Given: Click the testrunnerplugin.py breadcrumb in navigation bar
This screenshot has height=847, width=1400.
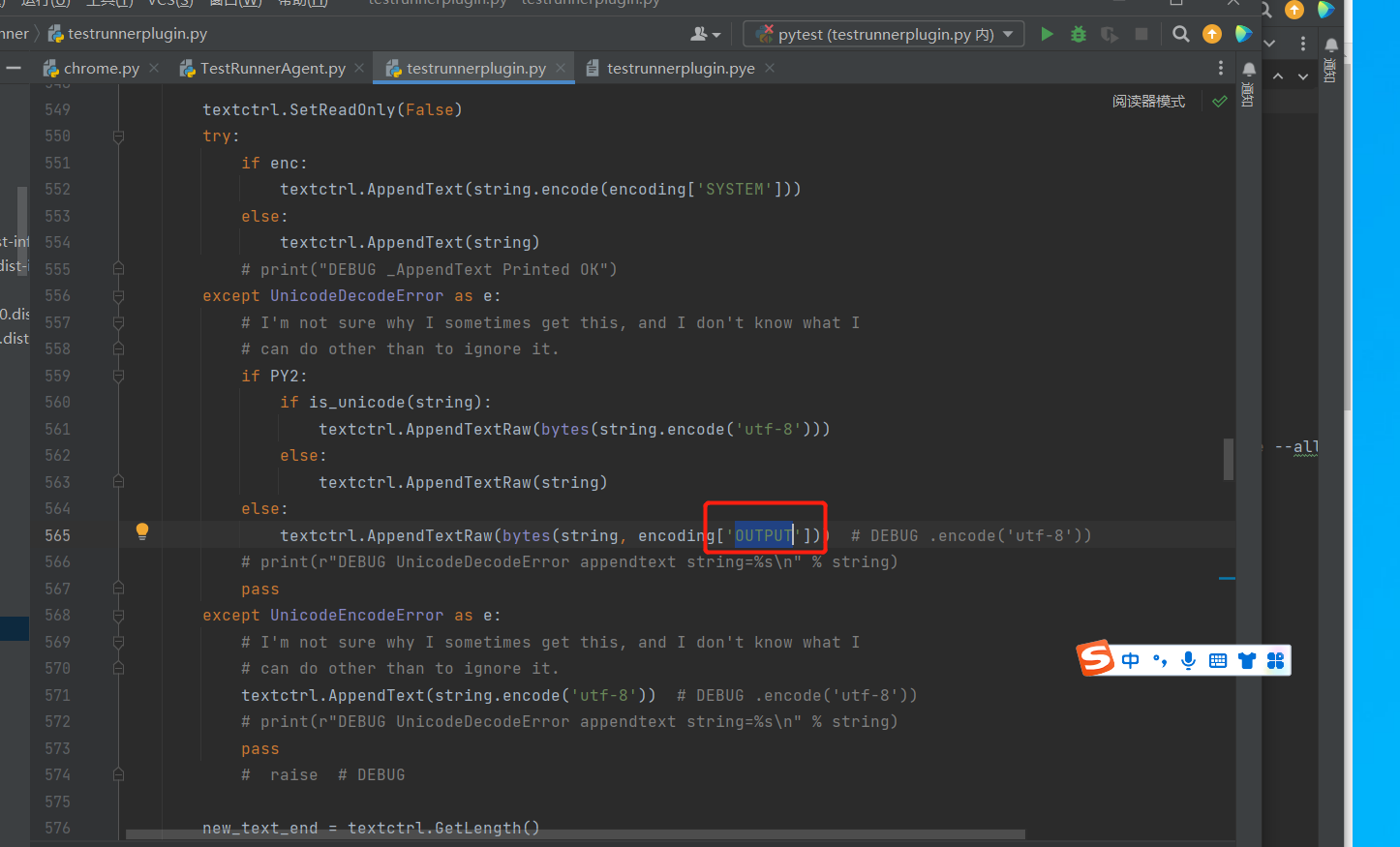Looking at the screenshot, I should click(x=128, y=34).
